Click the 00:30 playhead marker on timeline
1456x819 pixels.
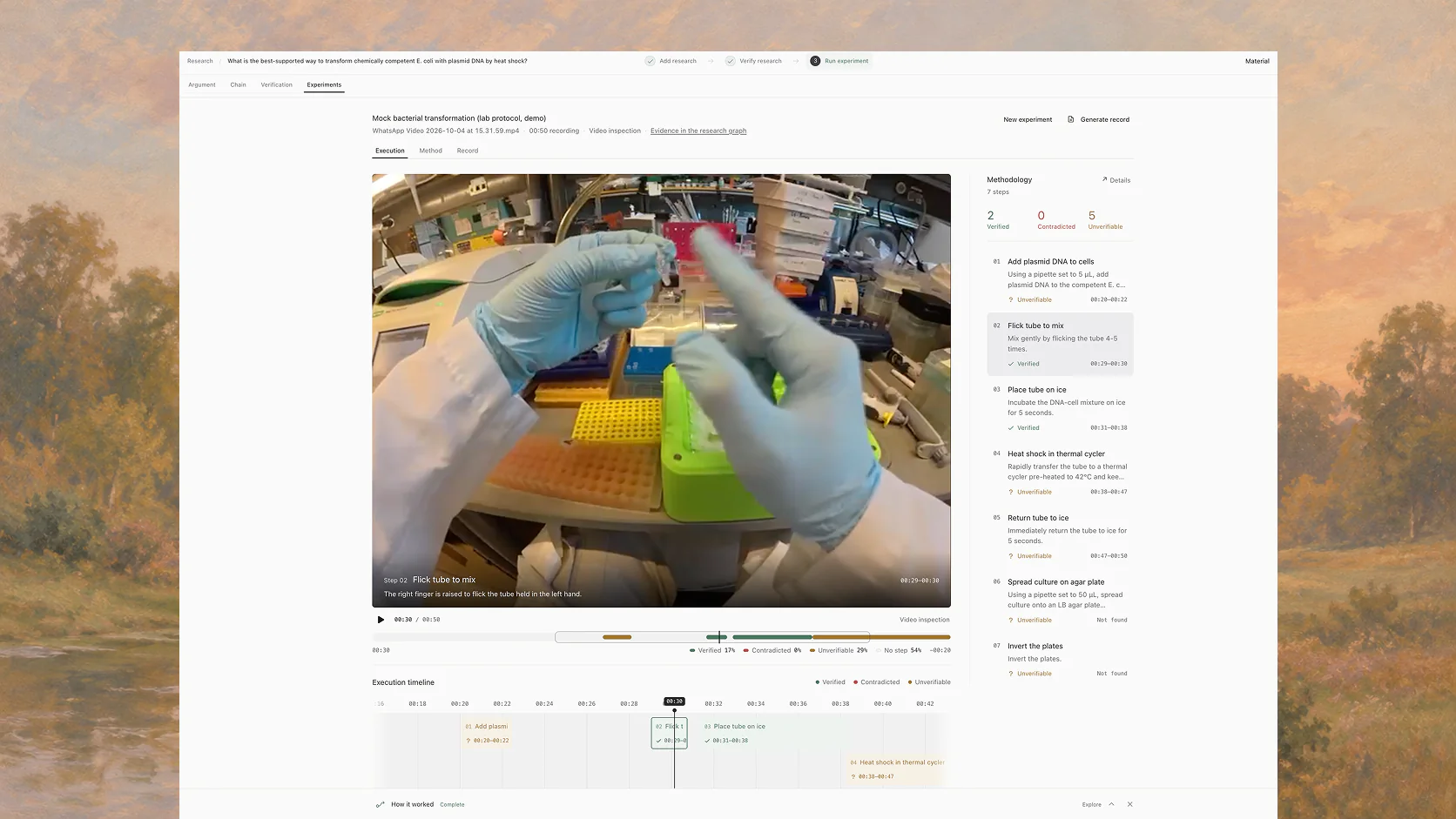pos(674,701)
